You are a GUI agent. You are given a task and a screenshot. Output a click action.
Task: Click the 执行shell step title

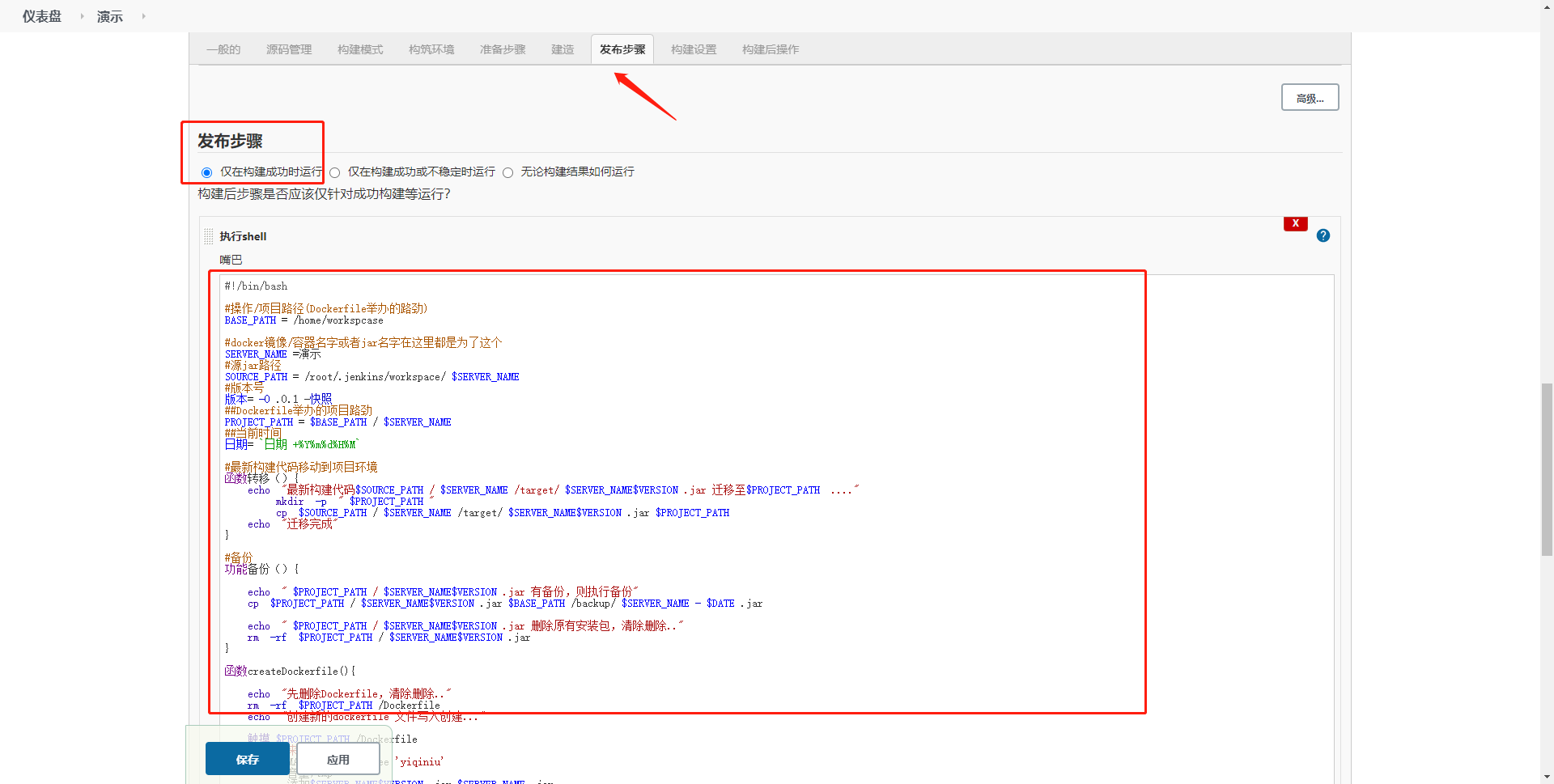click(x=243, y=236)
